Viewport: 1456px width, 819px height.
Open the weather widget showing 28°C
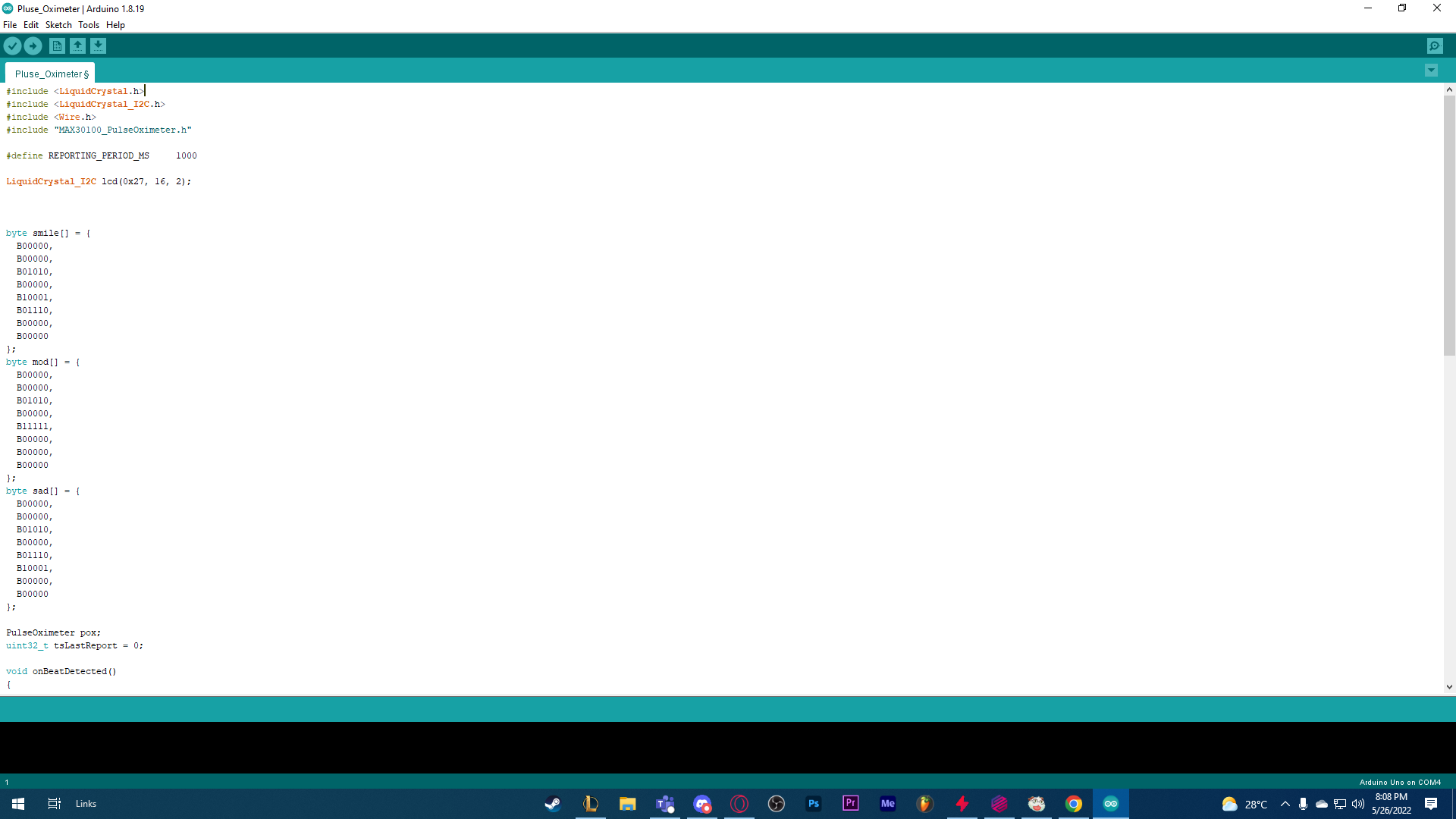point(1244,804)
